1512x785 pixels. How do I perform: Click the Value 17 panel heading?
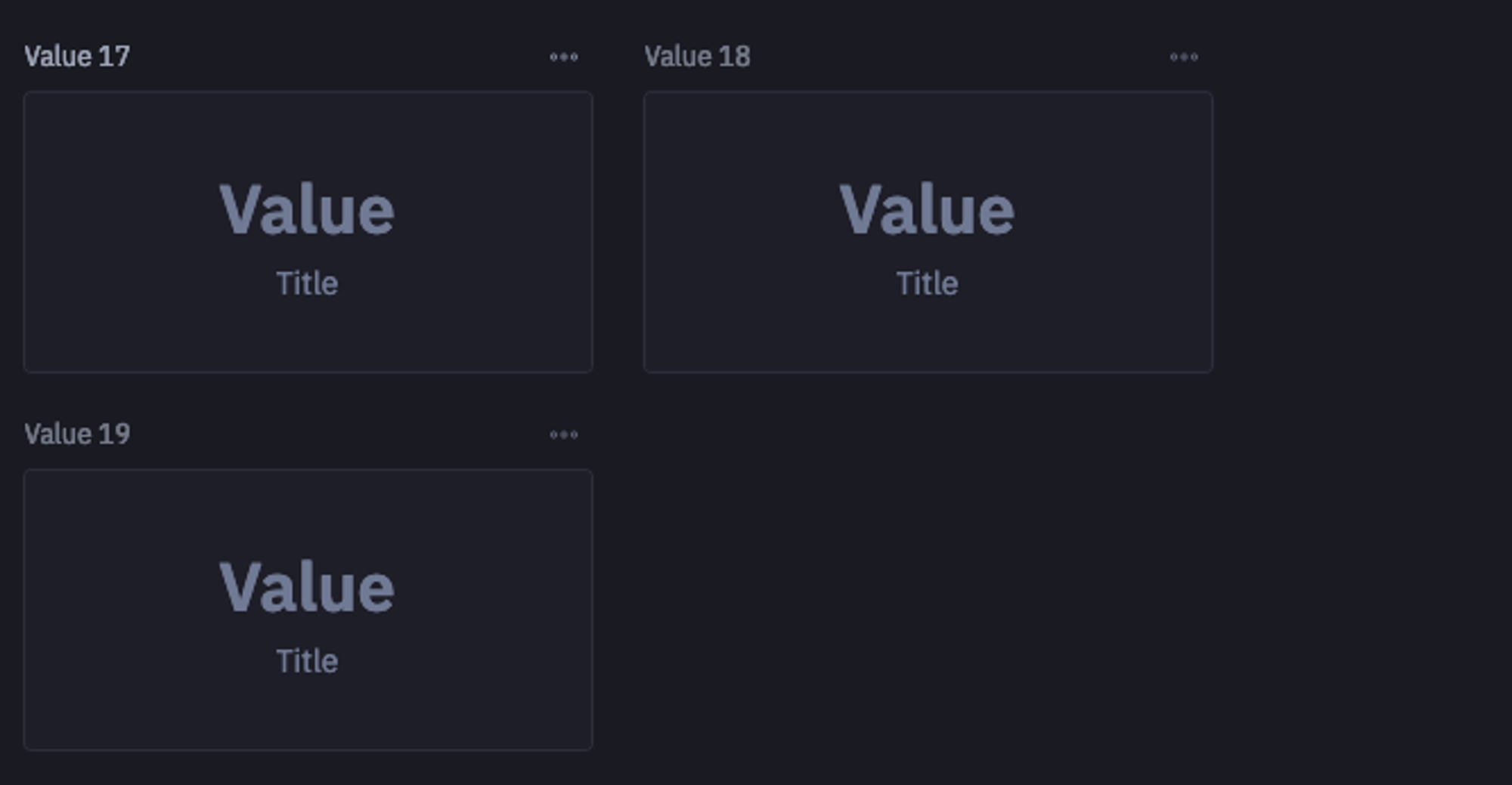coord(77,56)
